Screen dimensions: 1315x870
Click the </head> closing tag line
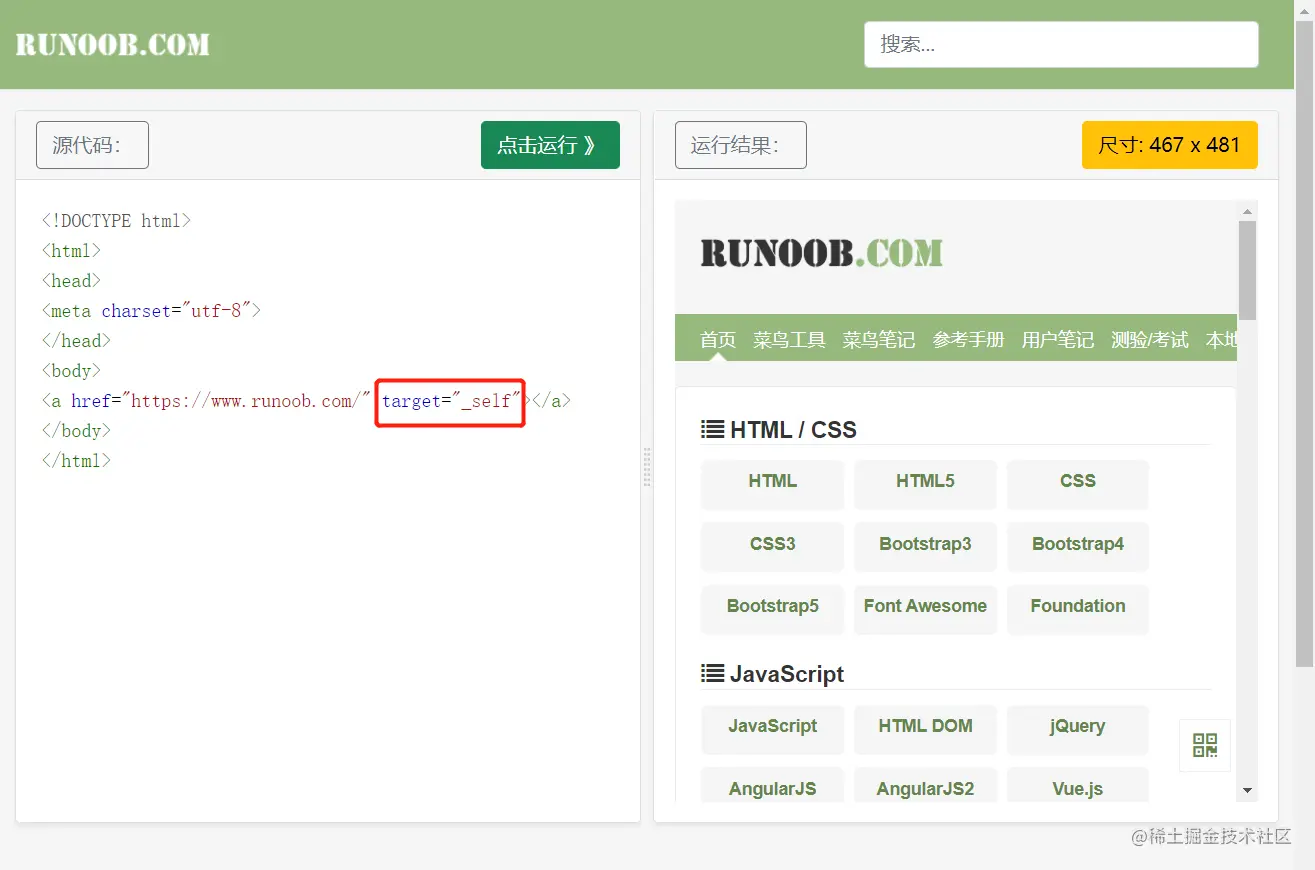tap(76, 341)
